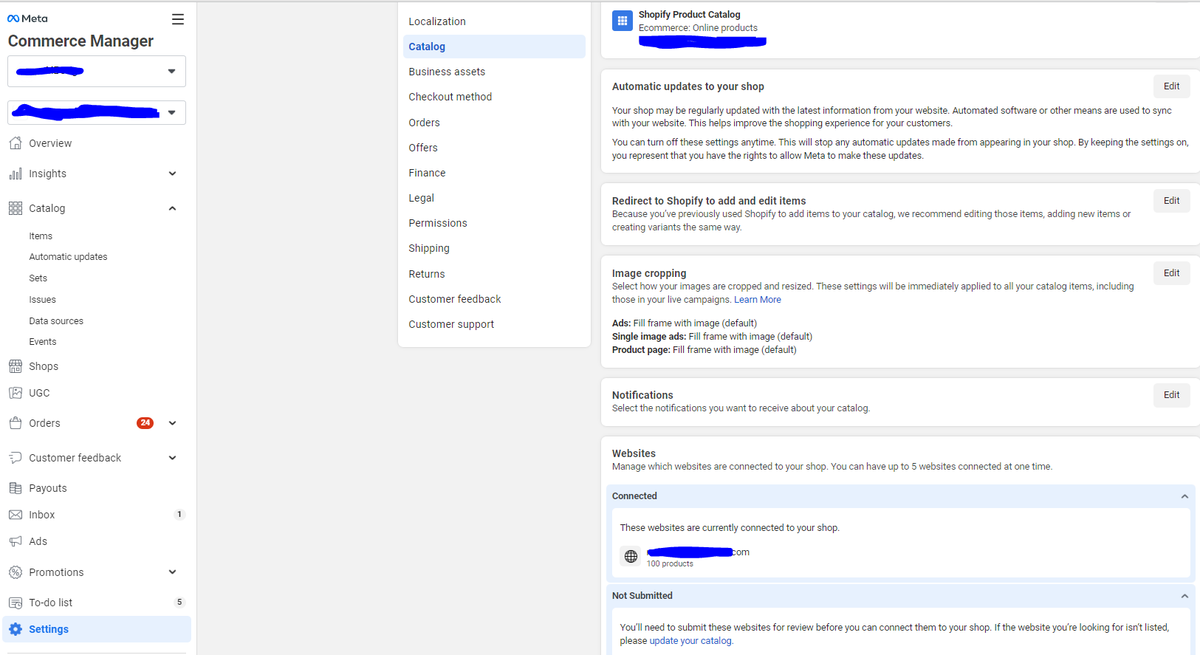Click the Commerce Manager title
Viewport: 1200px width, 655px height.
click(81, 41)
